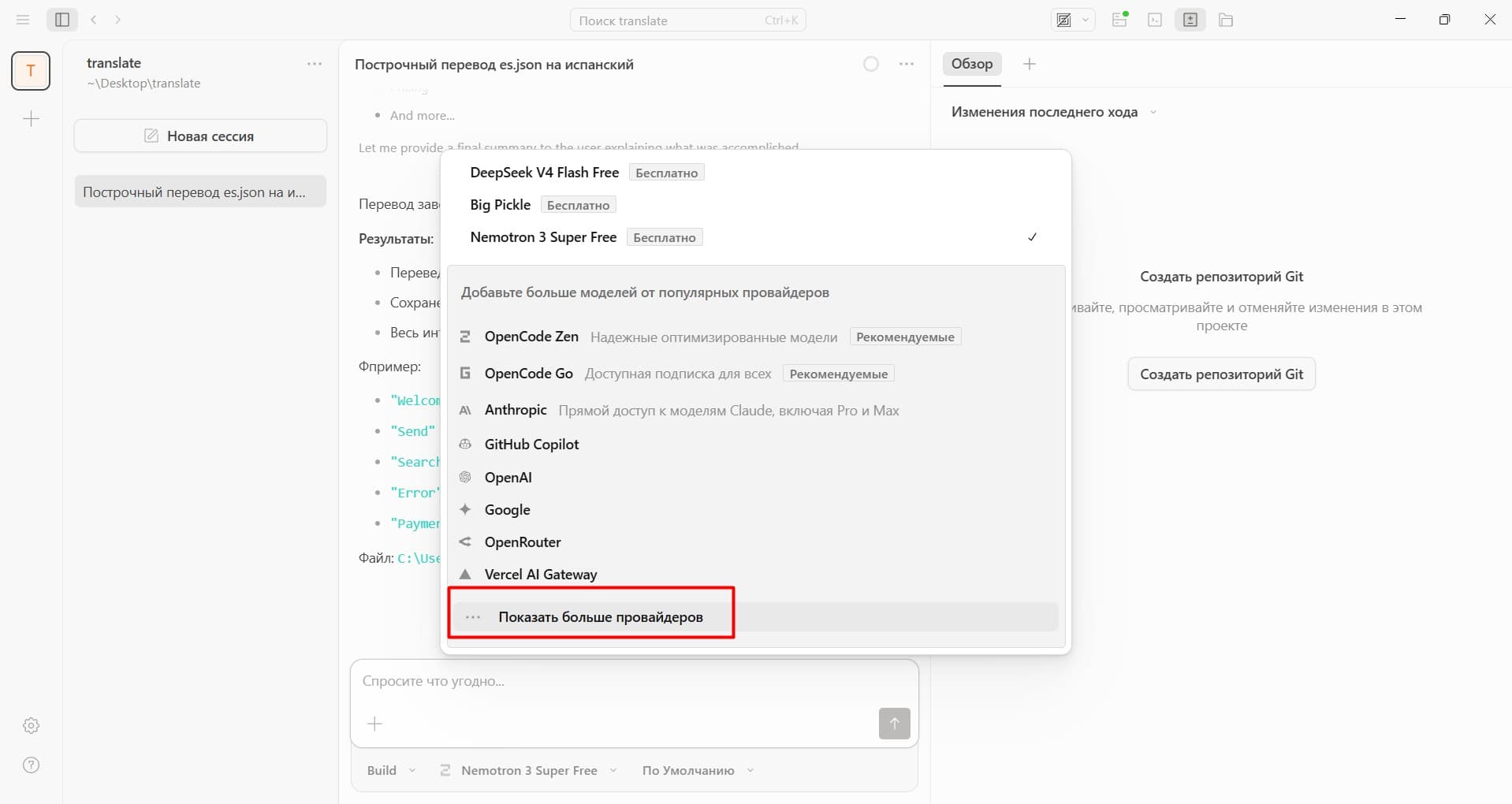Click Показать больше провайдеров
Viewport: 1512px width, 804px height.
(755, 617)
